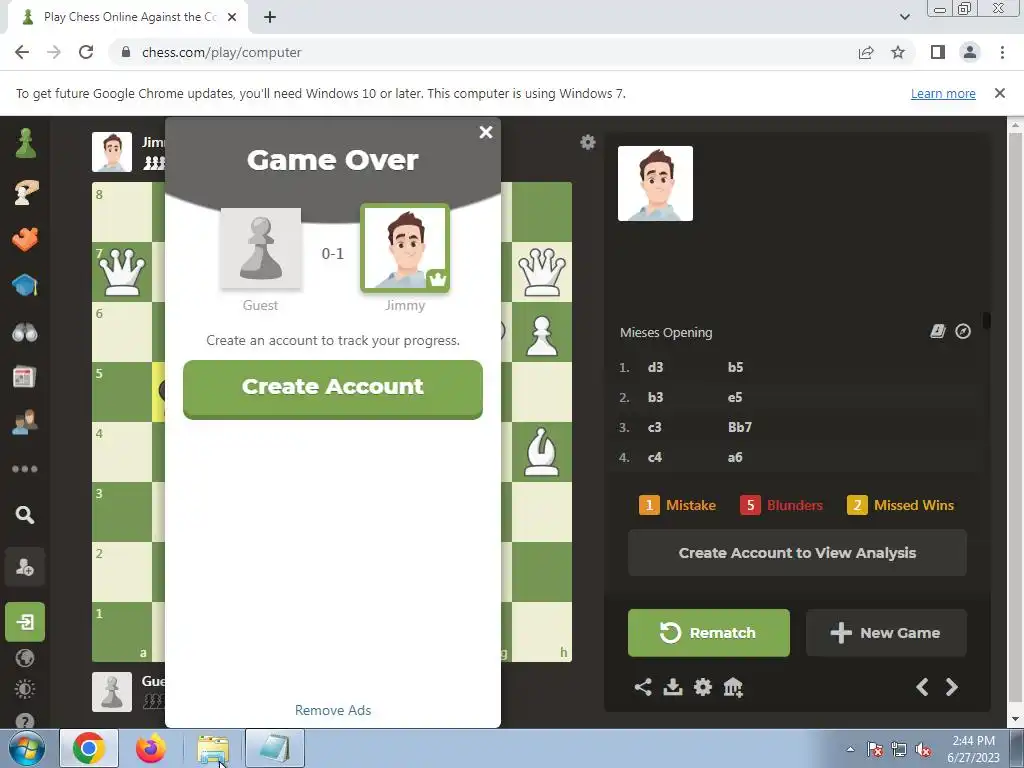Click the white queen on a7
The height and width of the screenshot is (768, 1024).
[x=122, y=272]
